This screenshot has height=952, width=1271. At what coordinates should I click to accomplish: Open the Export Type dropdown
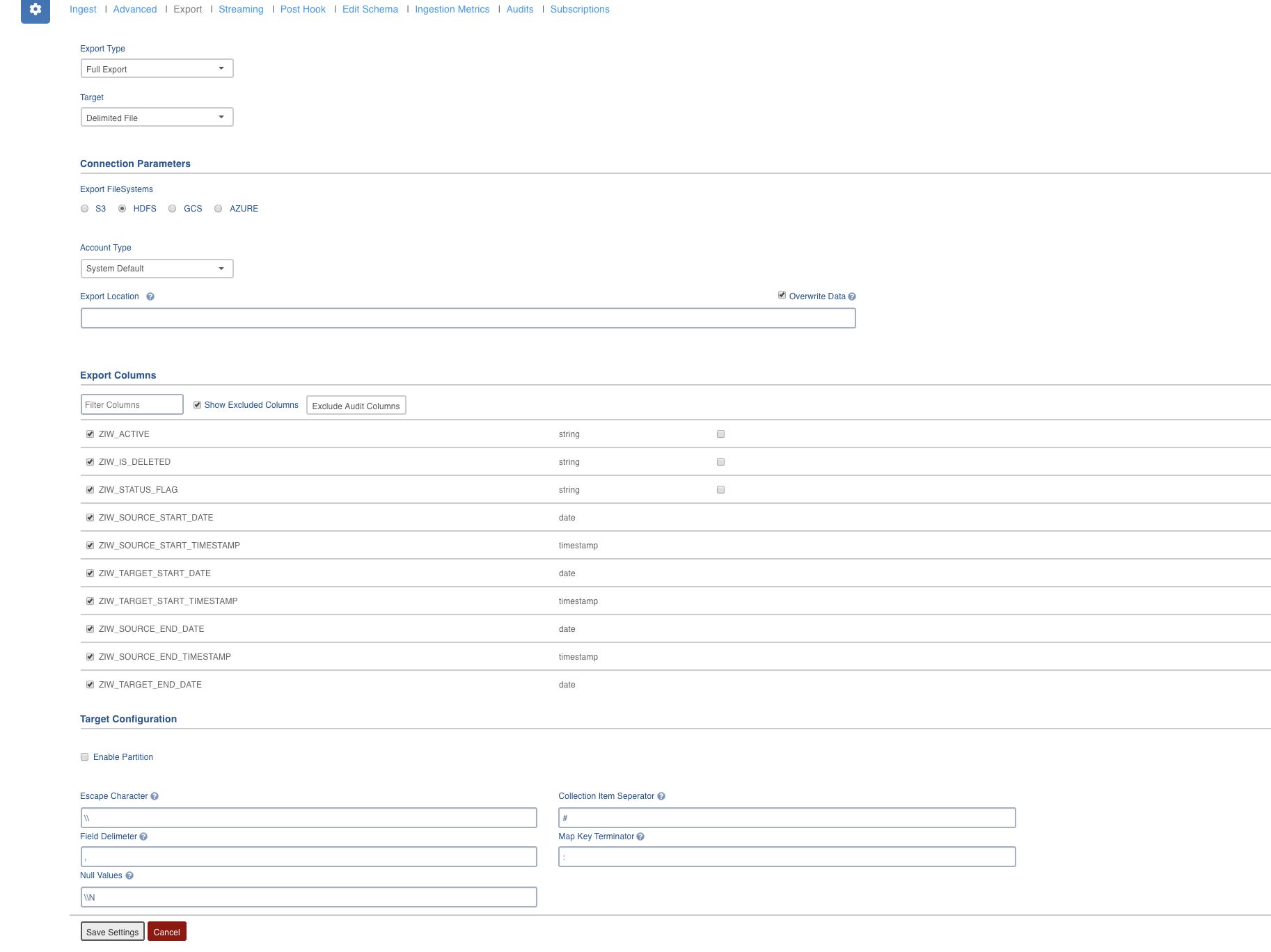(x=157, y=69)
